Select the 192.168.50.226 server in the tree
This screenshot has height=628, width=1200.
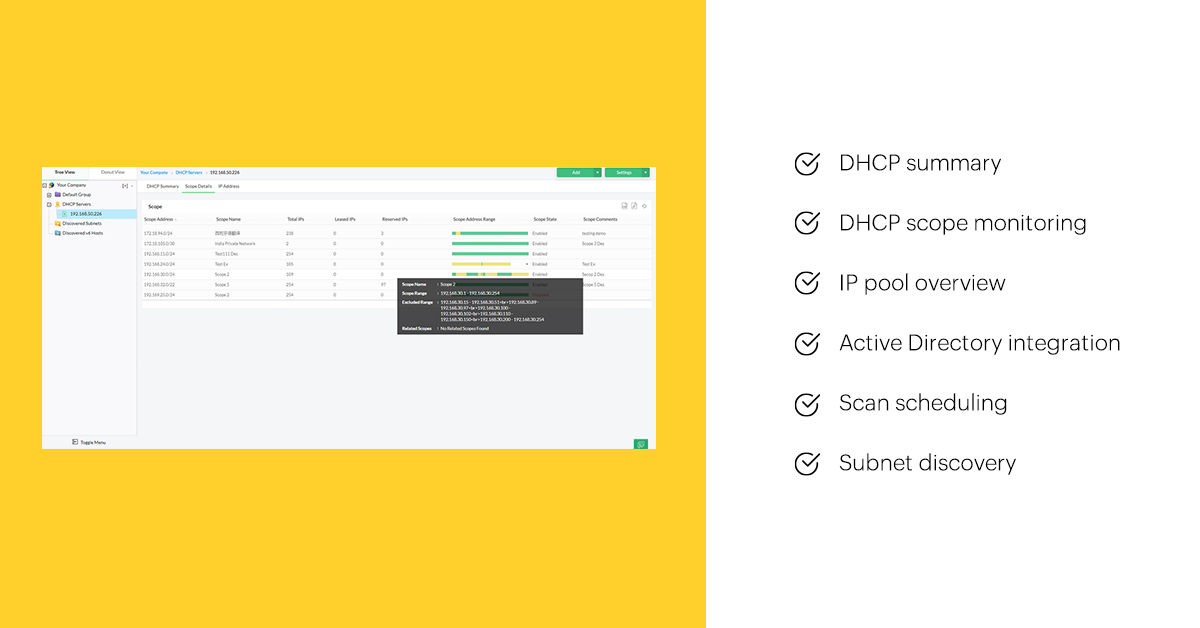click(x=86, y=214)
